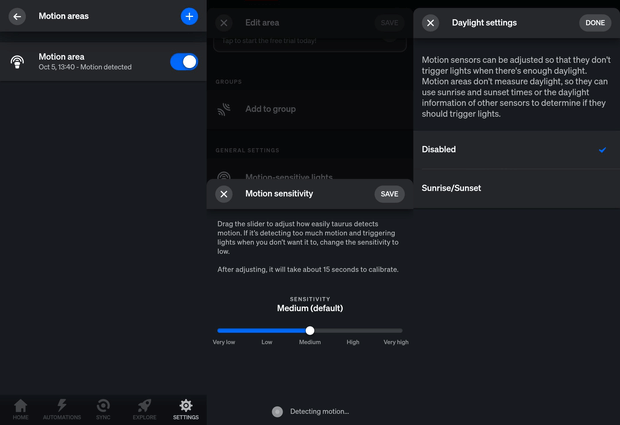Open the Home tab
Viewport: 620px width, 425px height.
[x=21, y=410]
